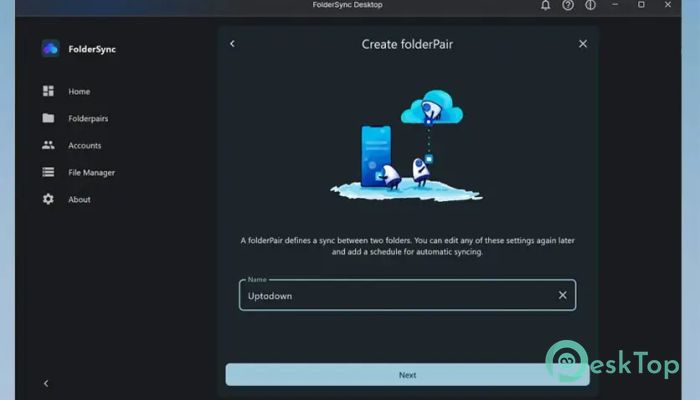Focus the Name input field containing Uptodown
This screenshot has height=400, width=700.
(407, 295)
